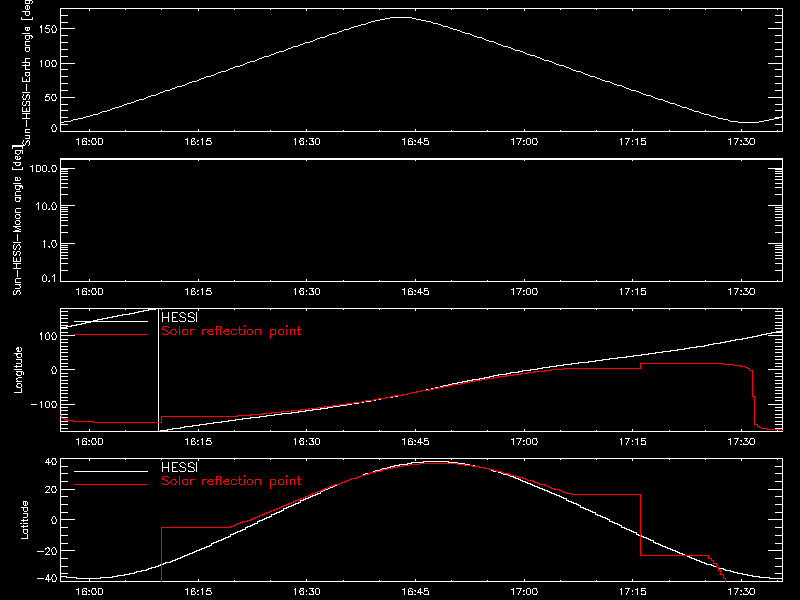800x600 pixels.
Task: Click the 20 tick in the Latitude plot
Action: click(51, 490)
